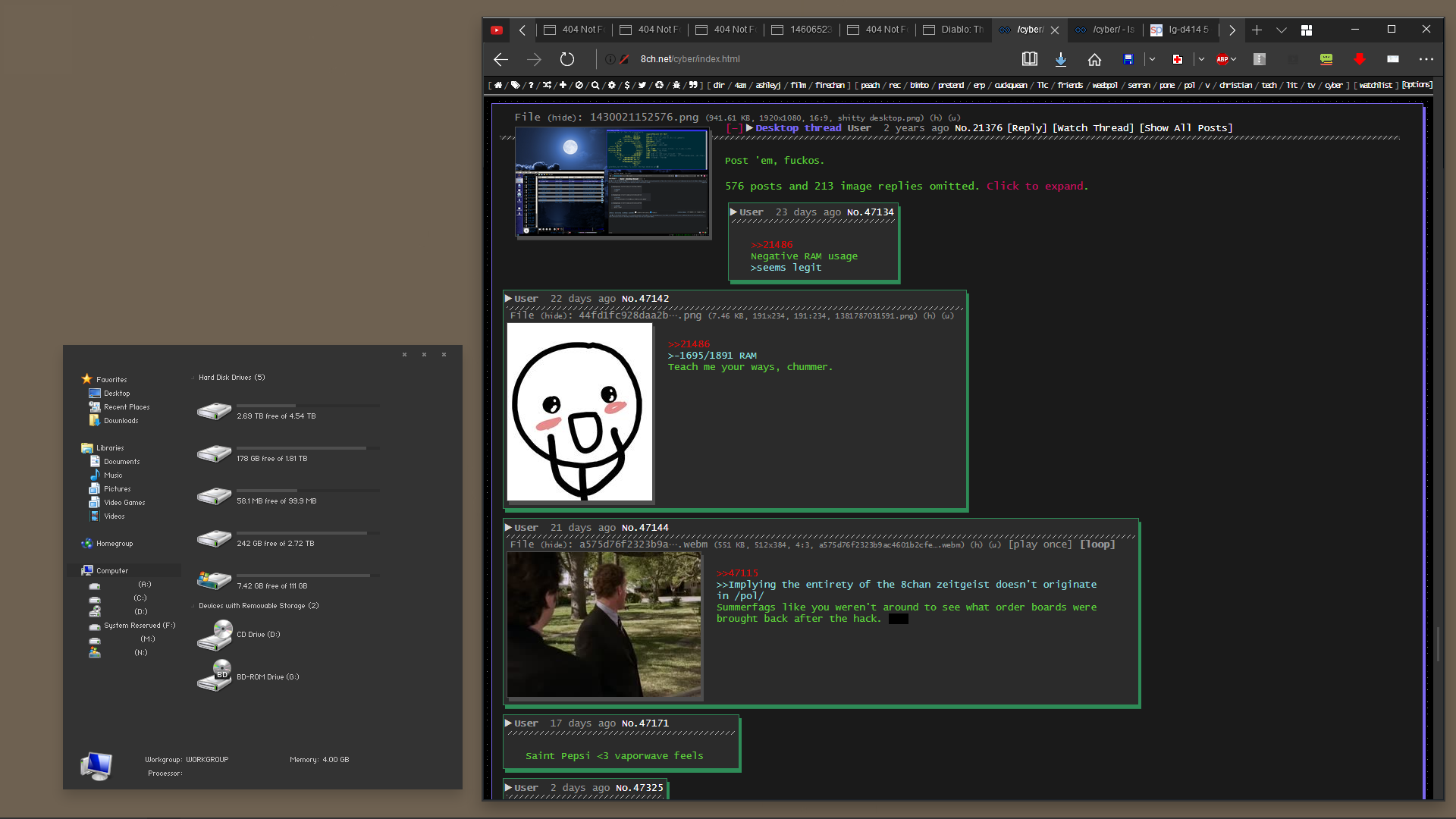This screenshot has width=1456, height=819.
Task: Collapse Devices with Removable Storage (2) group
Action: 193,606
